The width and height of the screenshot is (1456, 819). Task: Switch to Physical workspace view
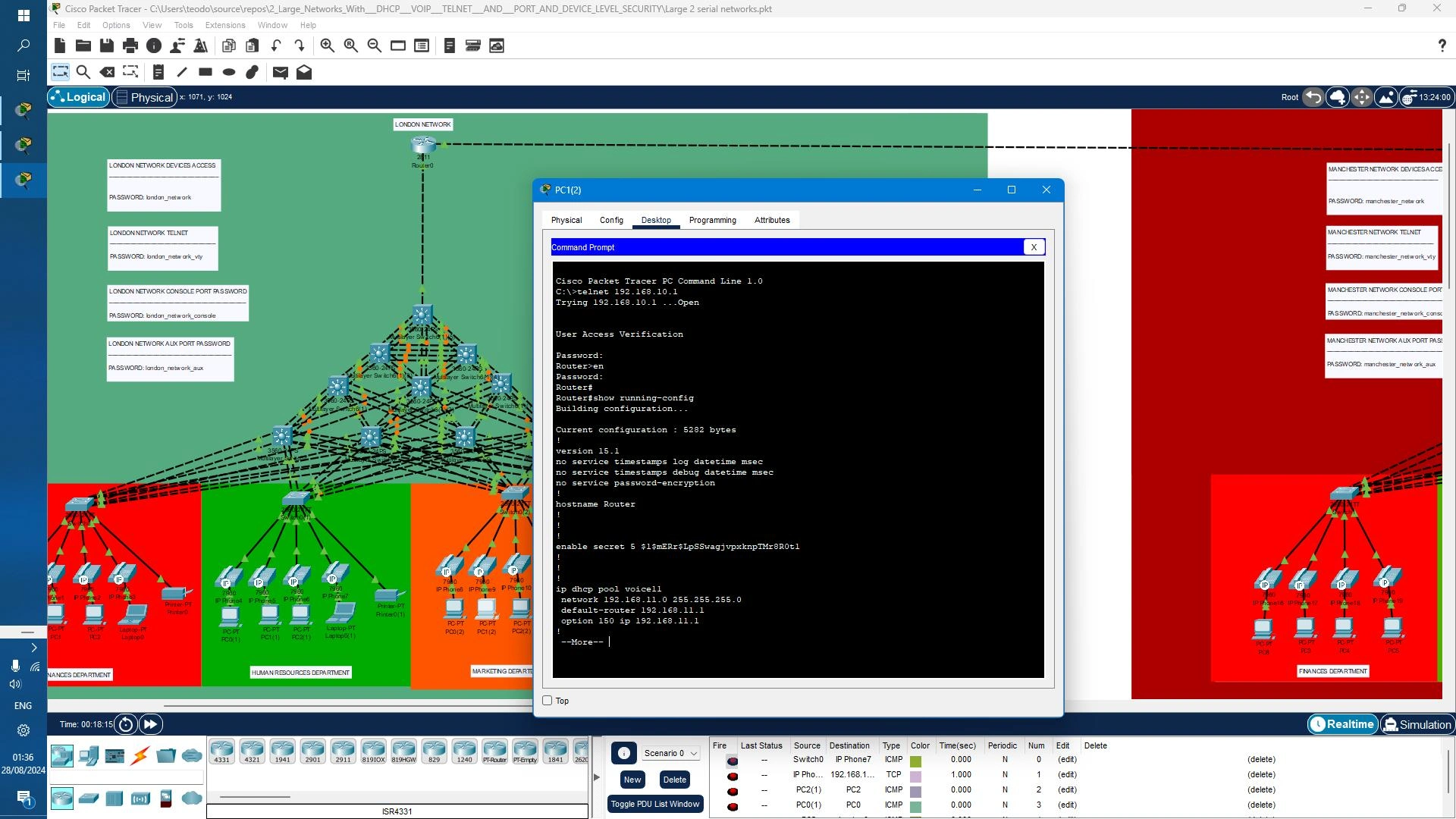tap(144, 97)
